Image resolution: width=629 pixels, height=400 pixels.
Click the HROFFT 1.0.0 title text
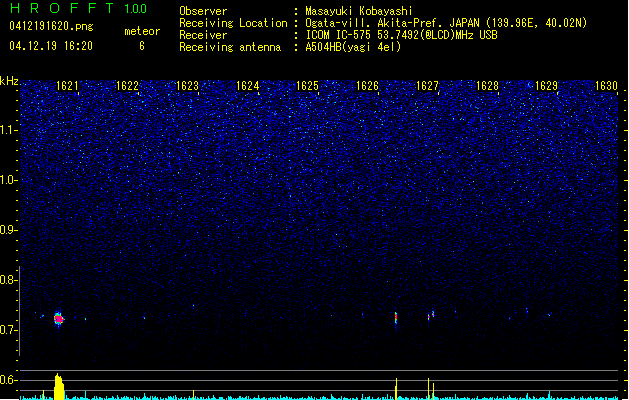pyautogui.click(x=79, y=8)
